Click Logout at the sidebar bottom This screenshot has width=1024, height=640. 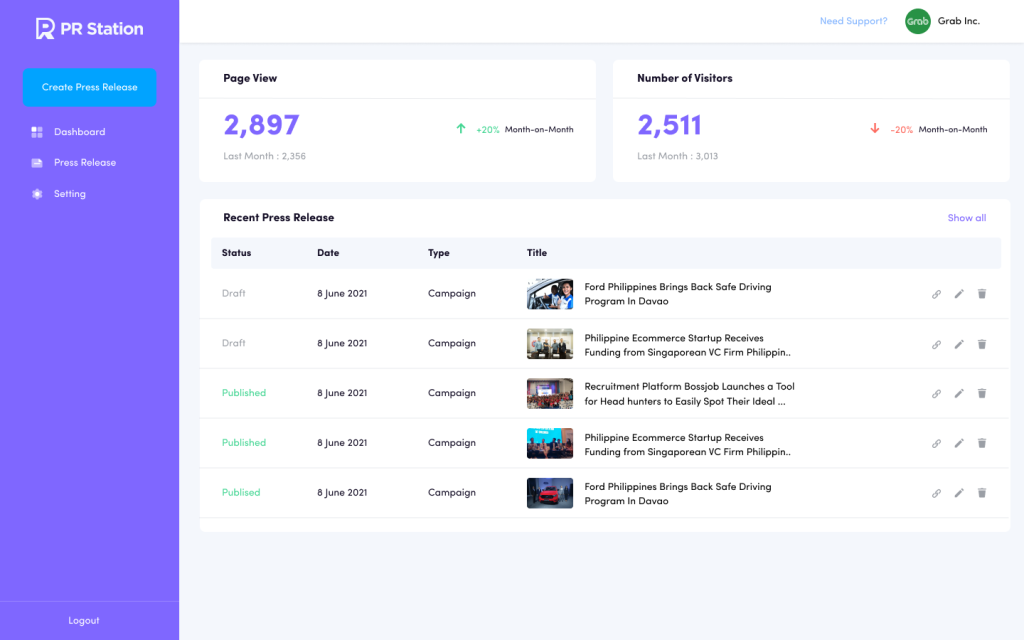tap(84, 620)
